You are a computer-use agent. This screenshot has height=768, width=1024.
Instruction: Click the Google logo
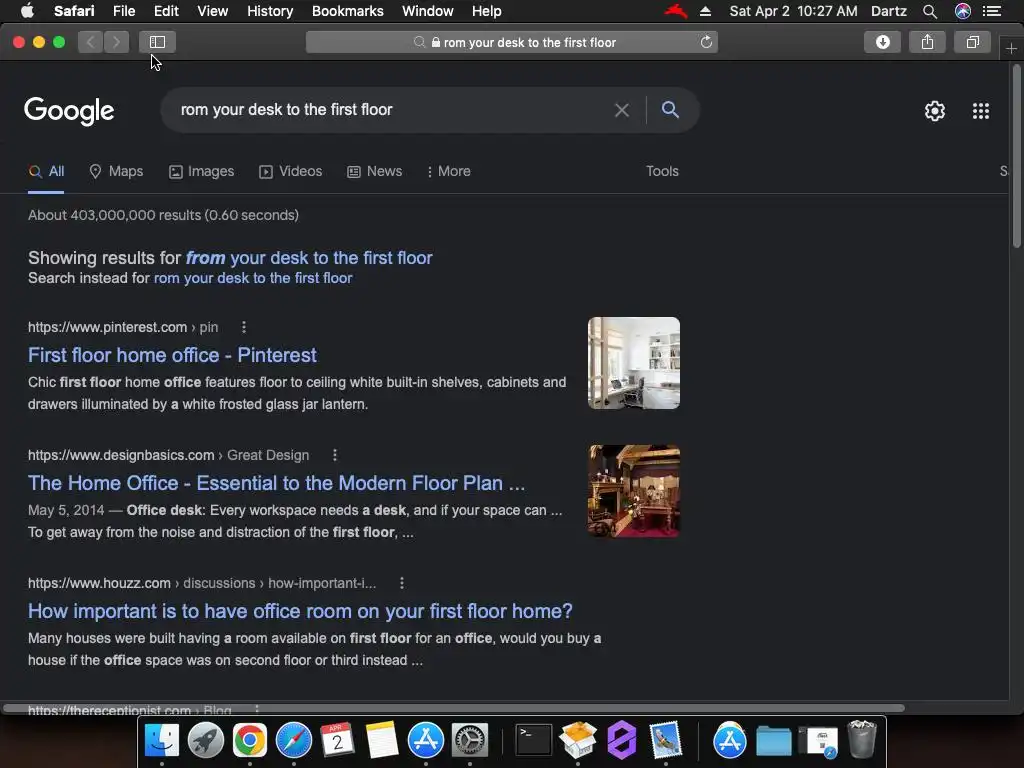(69, 111)
